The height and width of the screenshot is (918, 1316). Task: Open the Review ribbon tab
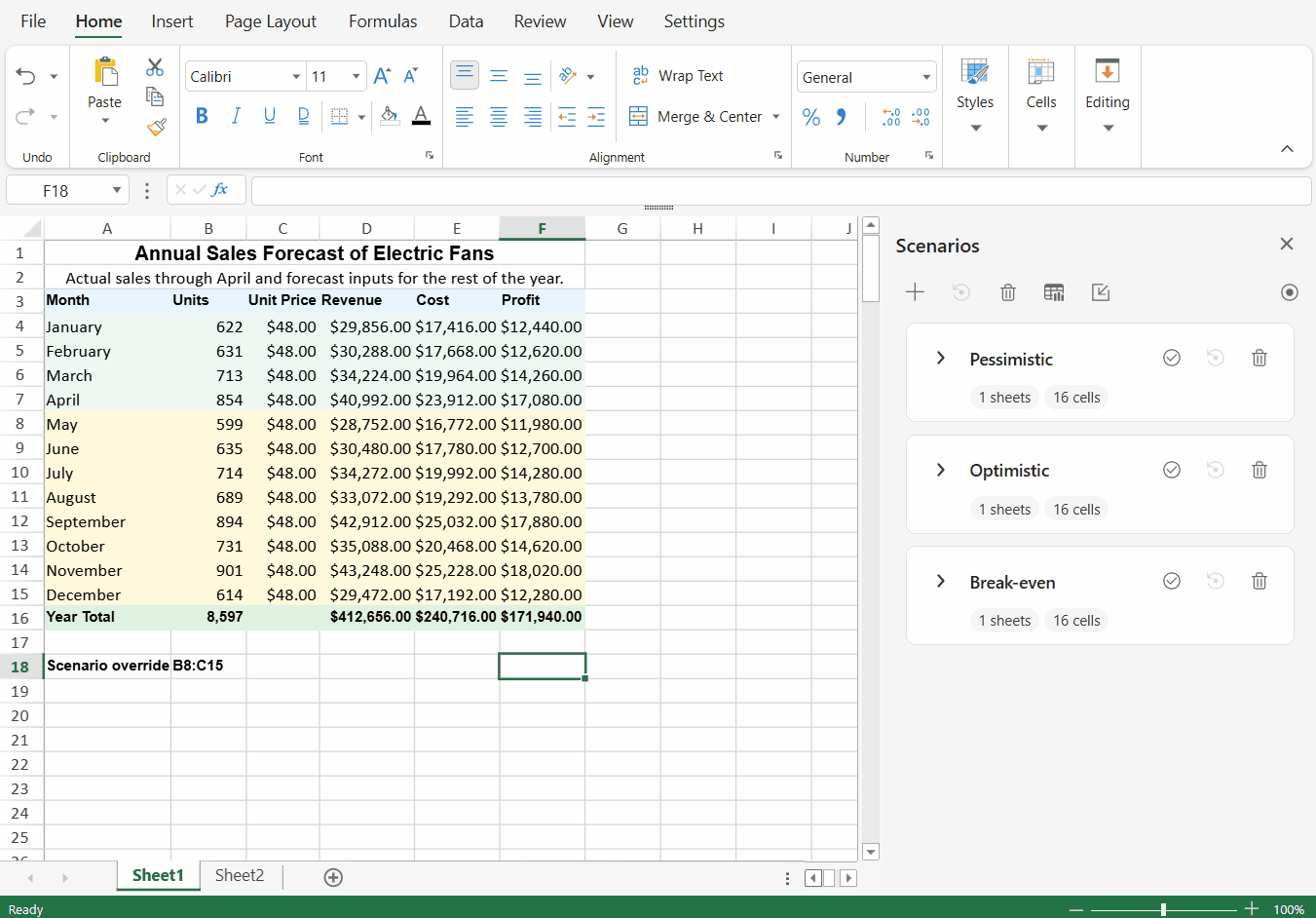coord(541,21)
